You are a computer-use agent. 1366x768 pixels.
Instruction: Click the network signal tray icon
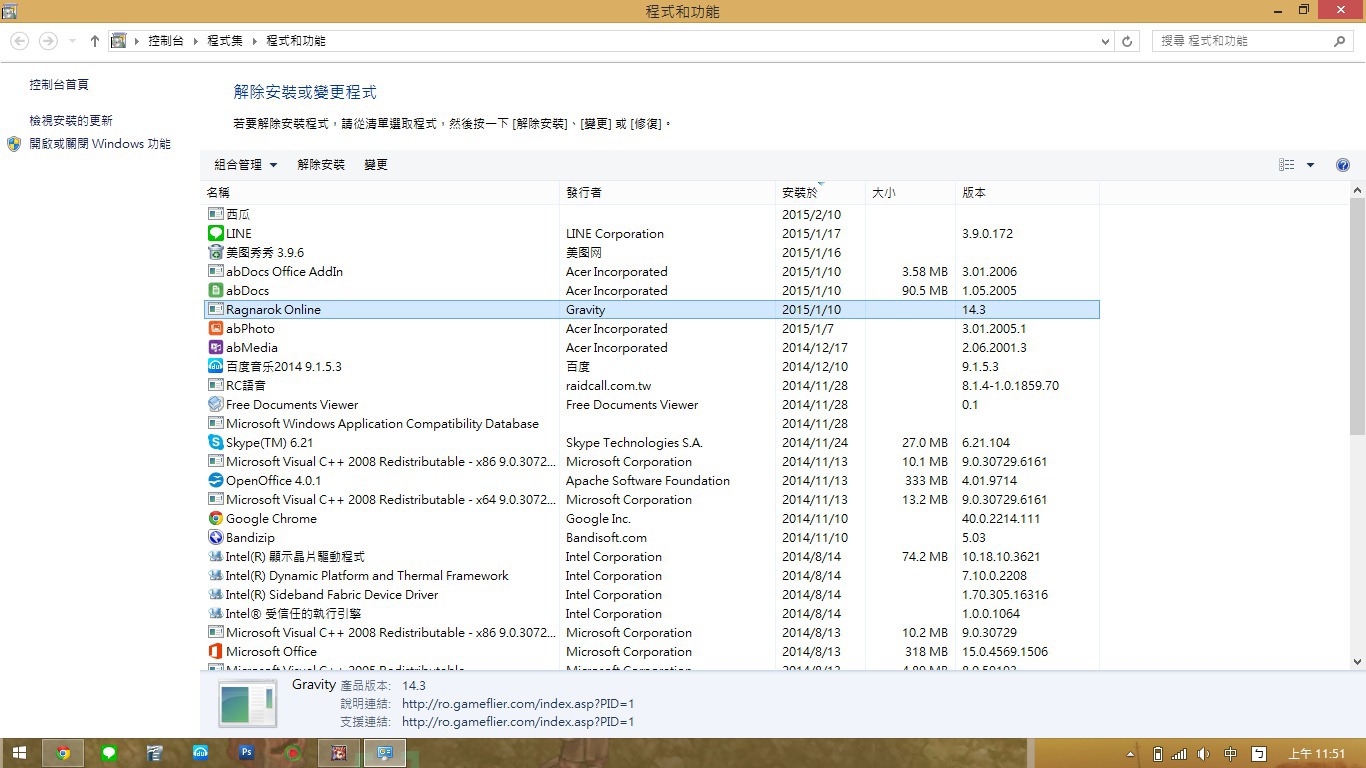pos(1180,754)
